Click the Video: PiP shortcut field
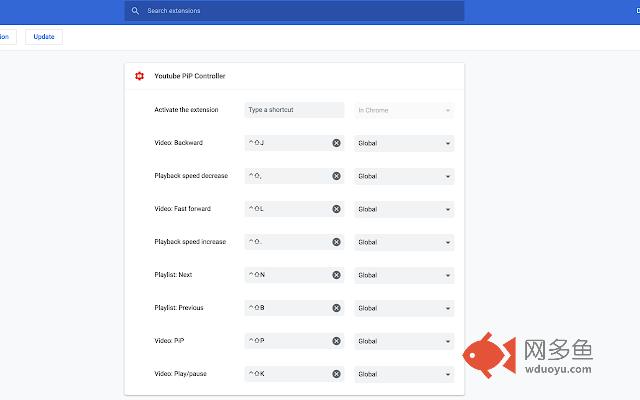This screenshot has width=640, height=400. click(294, 341)
